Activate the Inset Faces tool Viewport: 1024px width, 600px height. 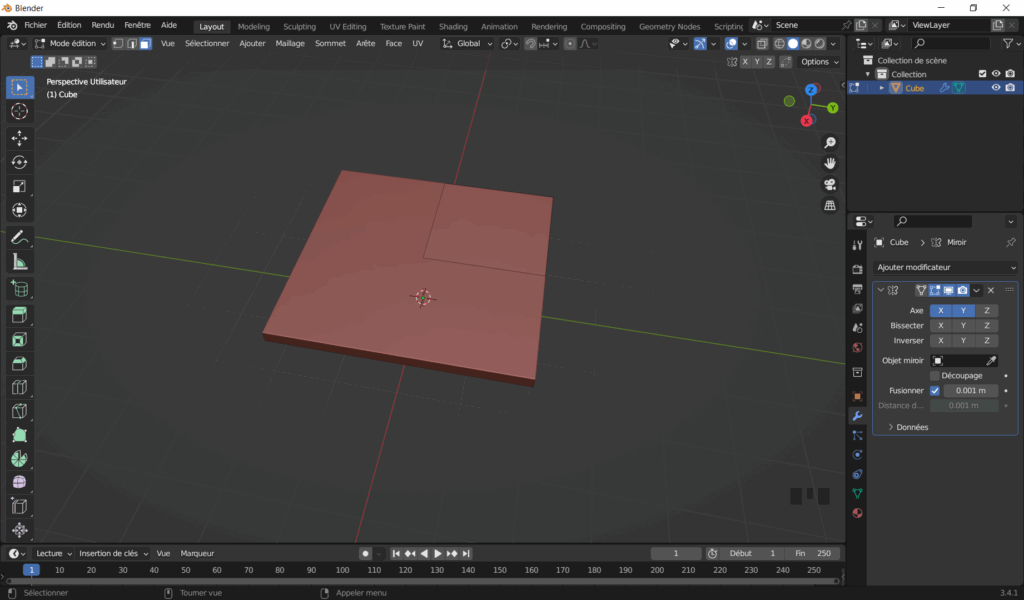pyautogui.click(x=20, y=339)
